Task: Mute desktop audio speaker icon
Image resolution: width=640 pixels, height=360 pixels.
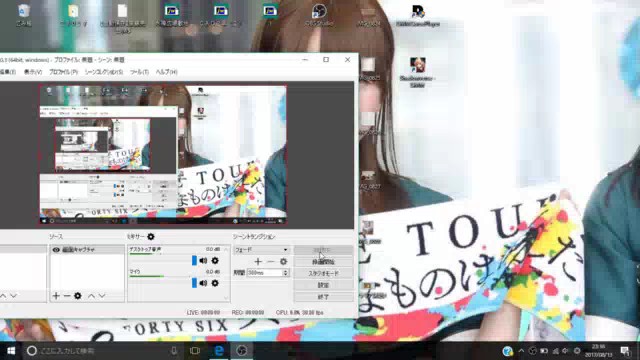Action: (x=203, y=261)
